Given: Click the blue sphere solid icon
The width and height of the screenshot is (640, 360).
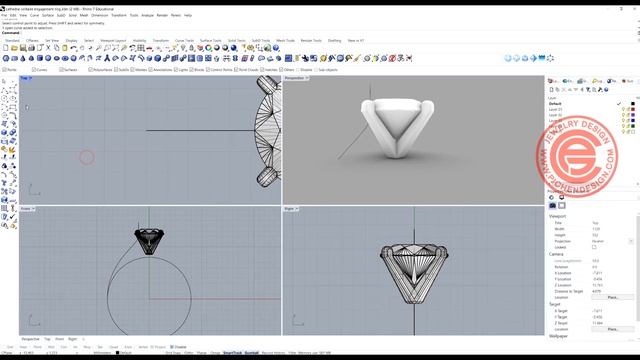Looking at the screenshot, I should tap(48, 58).
